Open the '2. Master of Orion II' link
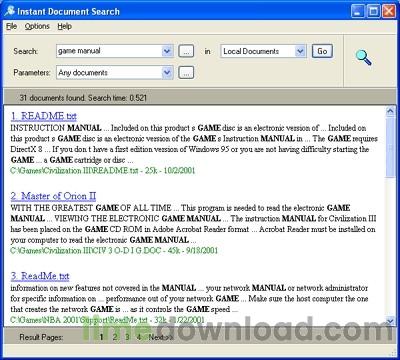 pyautogui.click(x=53, y=196)
